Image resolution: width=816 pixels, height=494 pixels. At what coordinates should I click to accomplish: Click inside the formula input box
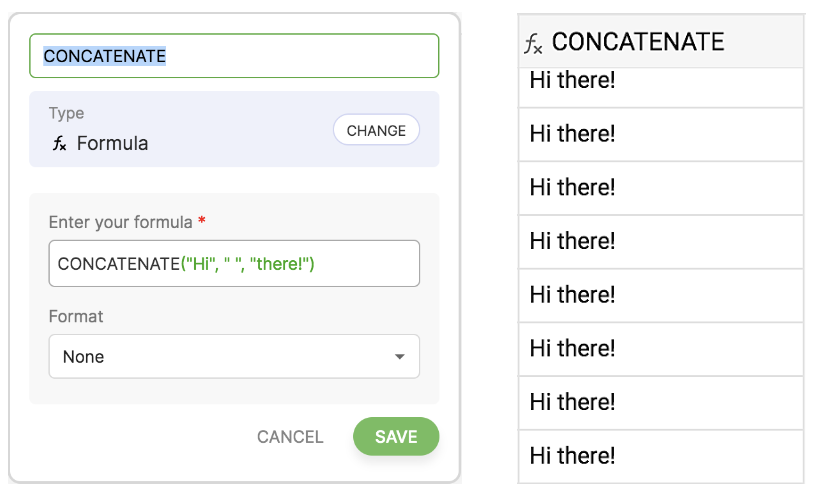click(x=233, y=263)
